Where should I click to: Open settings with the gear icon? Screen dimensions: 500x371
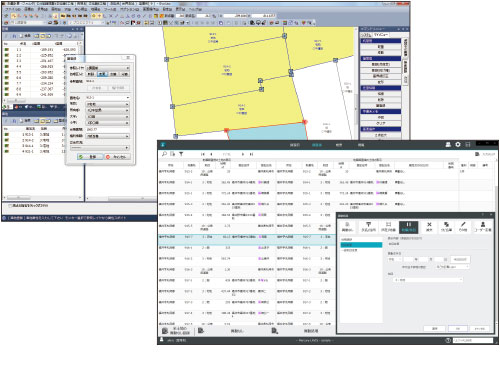pos(458,144)
